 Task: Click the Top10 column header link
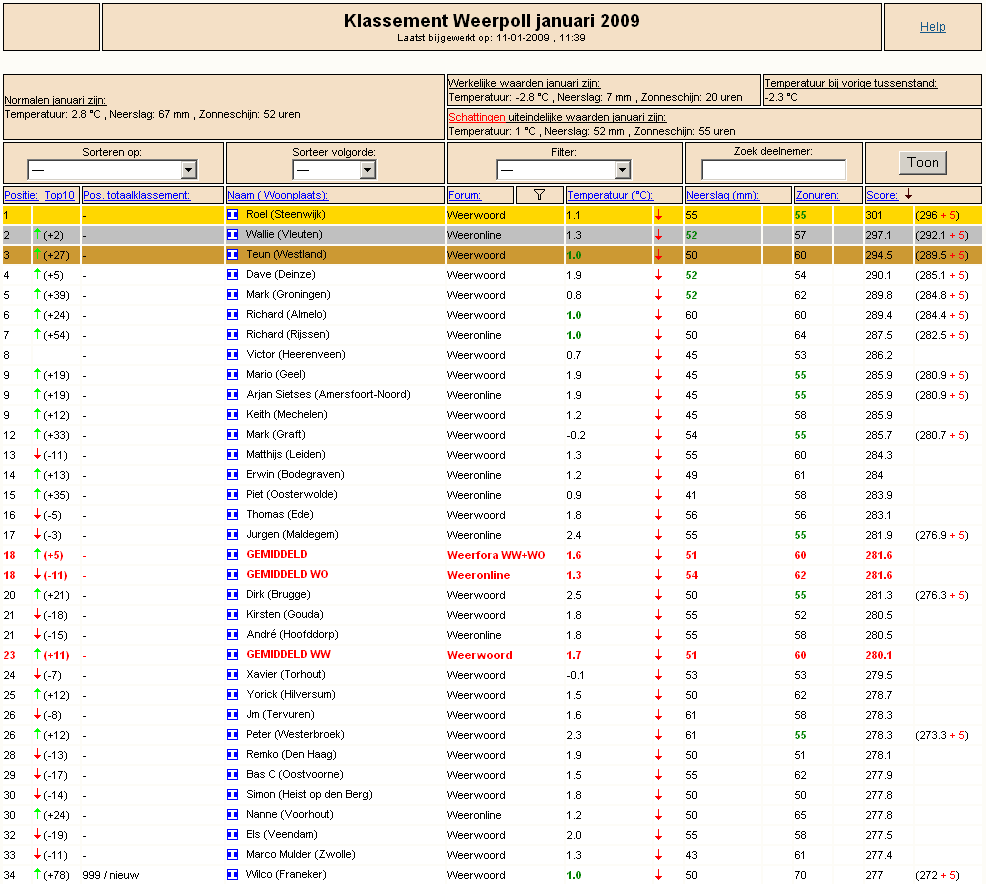(x=59, y=195)
